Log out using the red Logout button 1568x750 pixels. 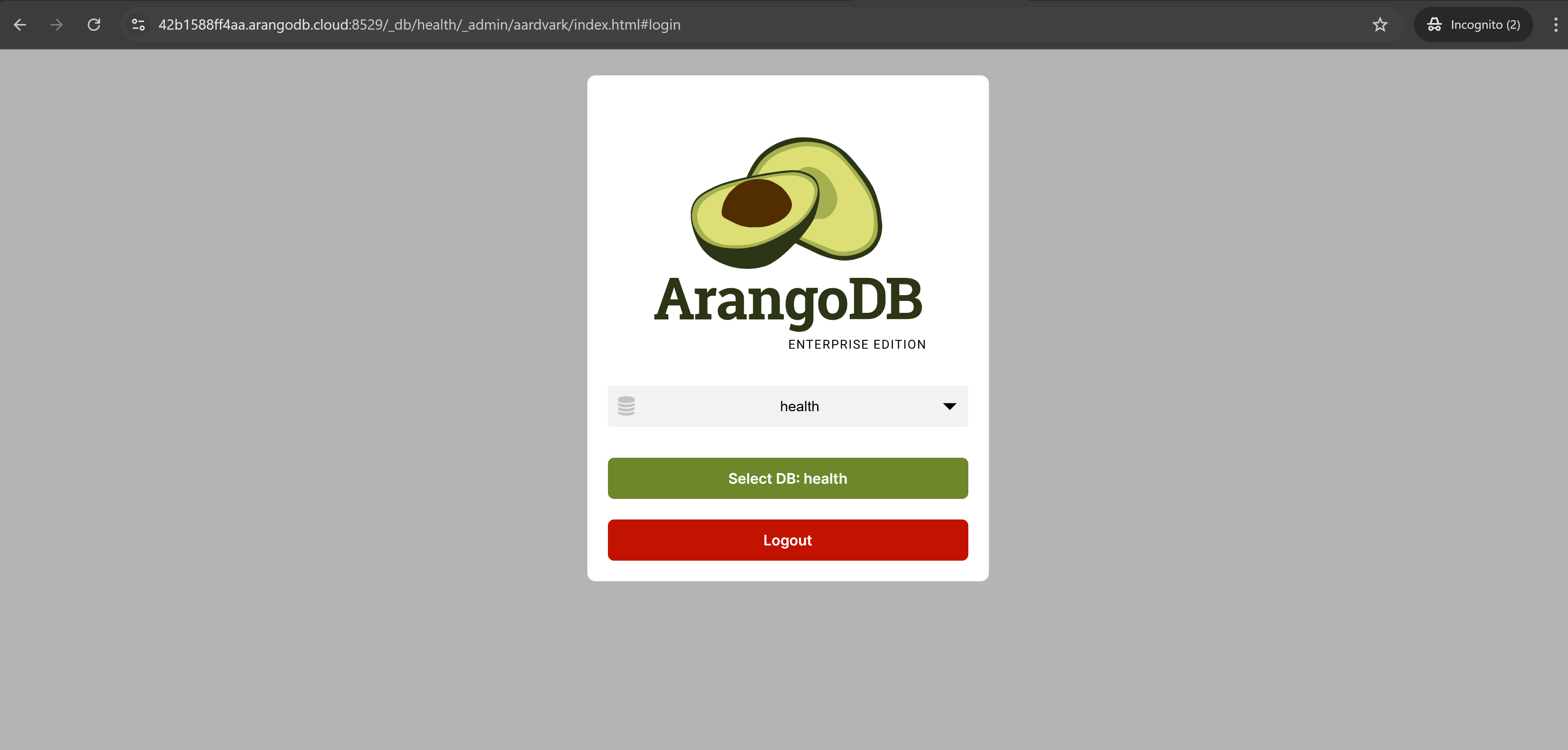787,540
